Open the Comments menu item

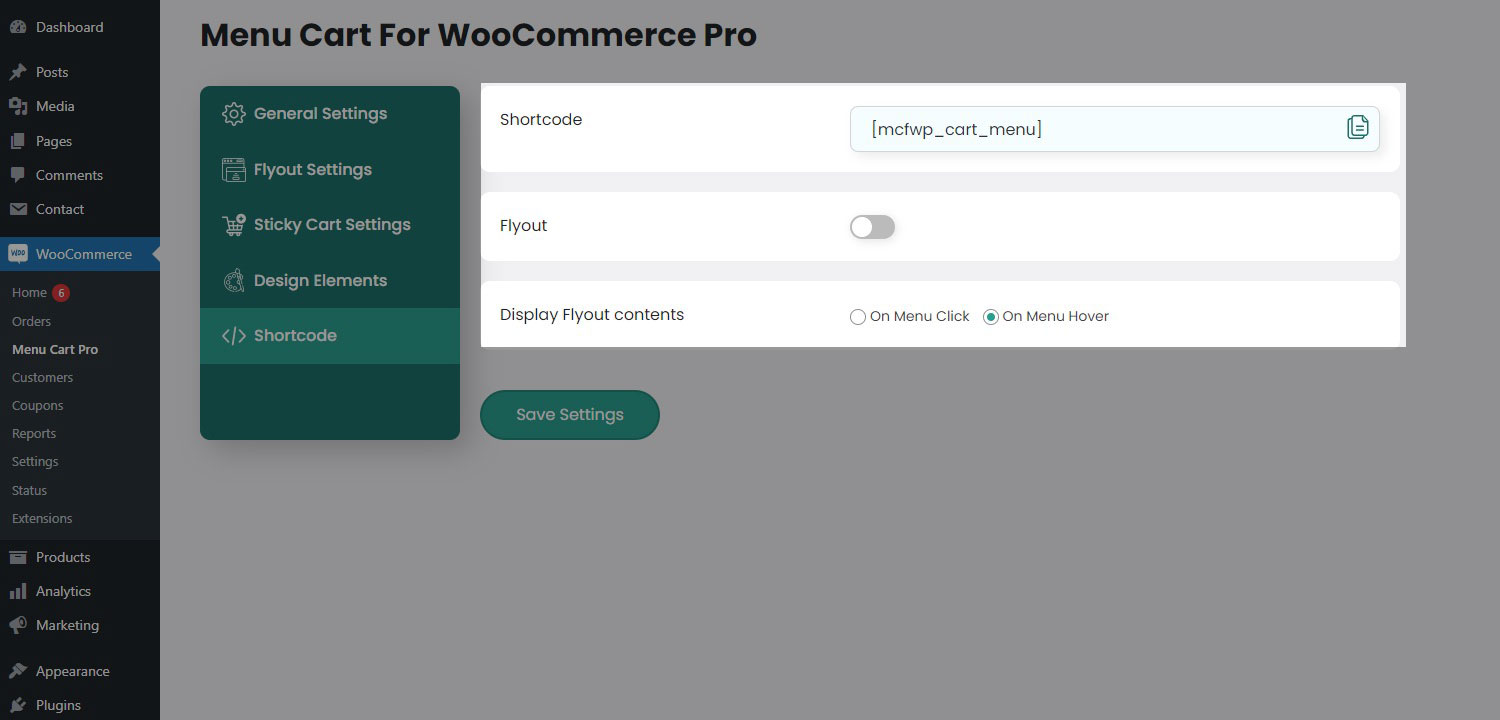80,175
